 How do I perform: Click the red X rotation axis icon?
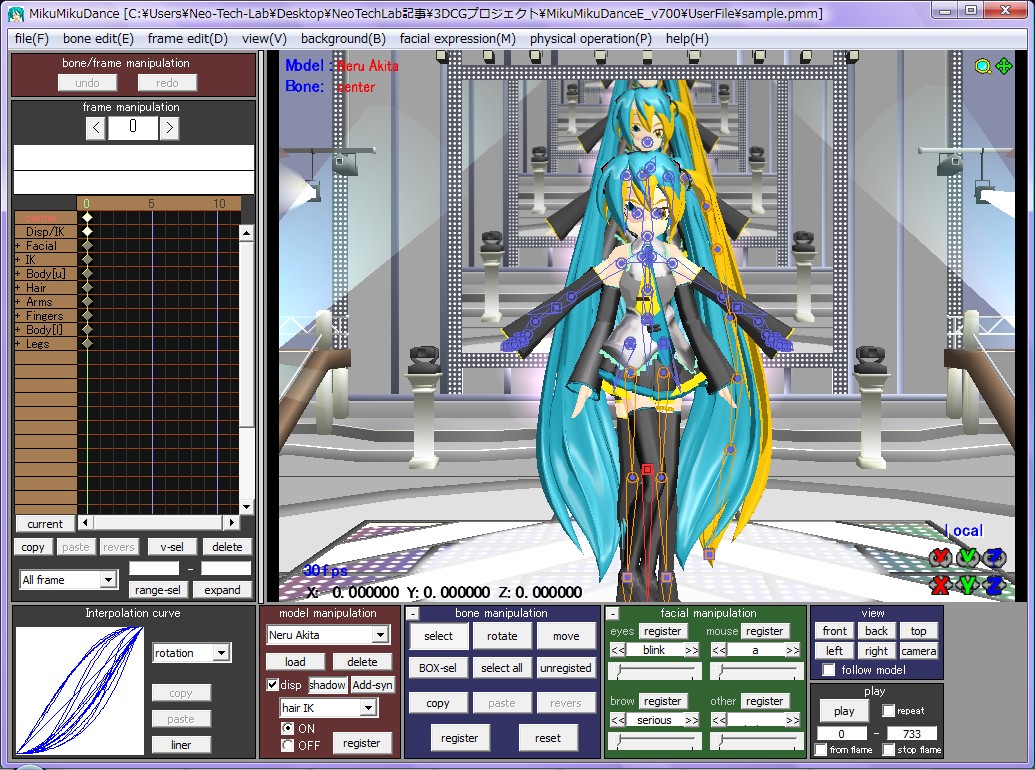tap(940, 558)
